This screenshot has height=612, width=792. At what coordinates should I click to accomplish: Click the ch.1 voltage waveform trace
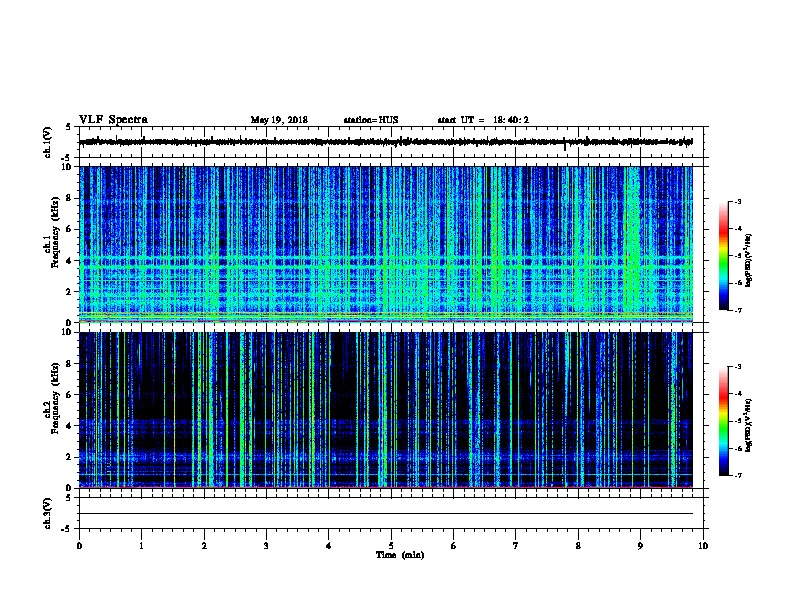click(x=386, y=142)
